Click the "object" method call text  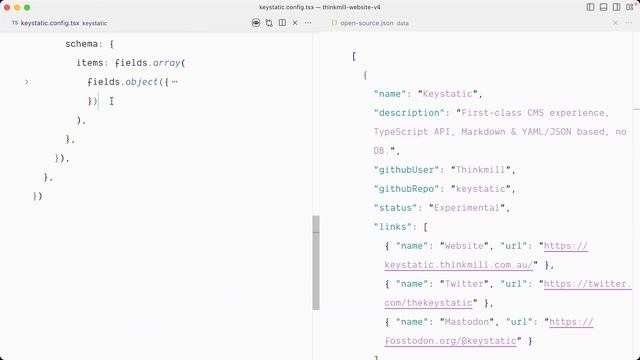tap(142, 82)
